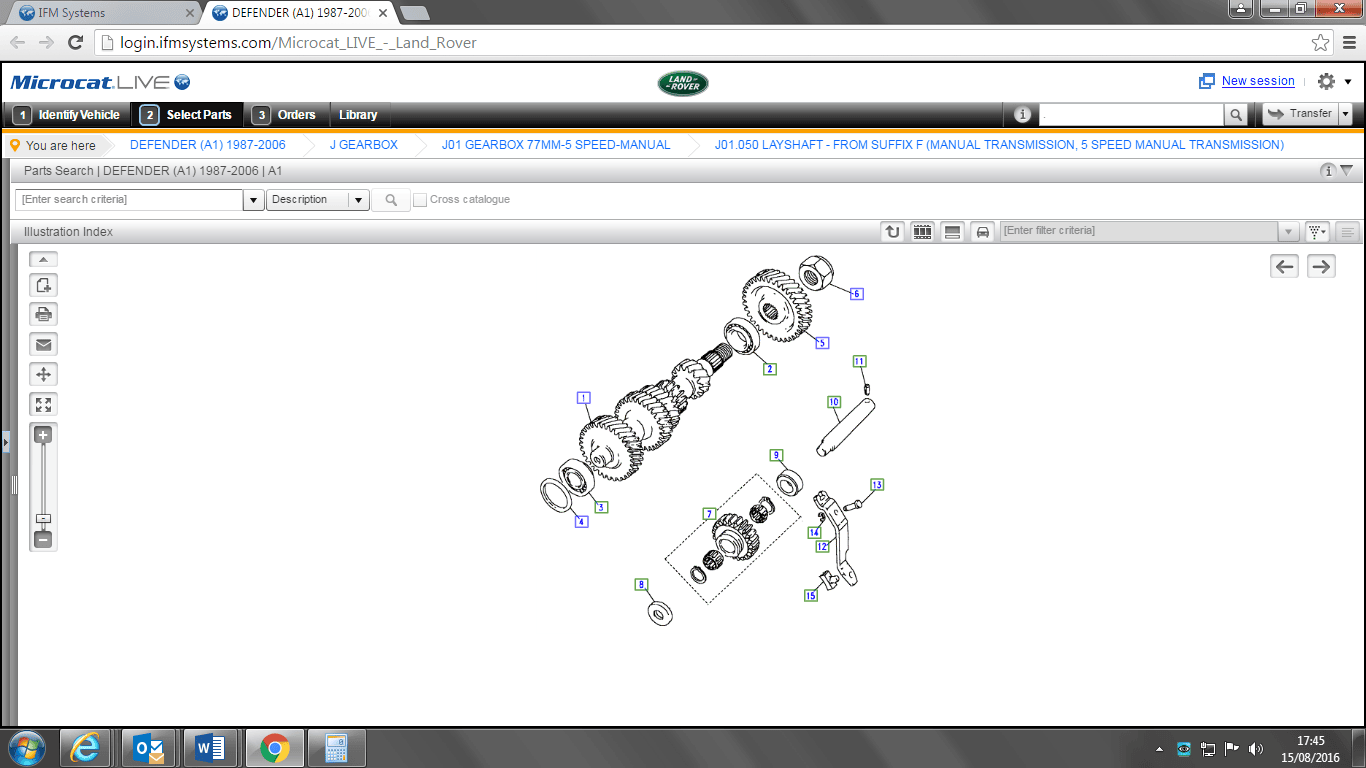The image size is (1366, 768).
Task: Click the filter criteria input field
Action: pyautogui.click(x=1140, y=231)
